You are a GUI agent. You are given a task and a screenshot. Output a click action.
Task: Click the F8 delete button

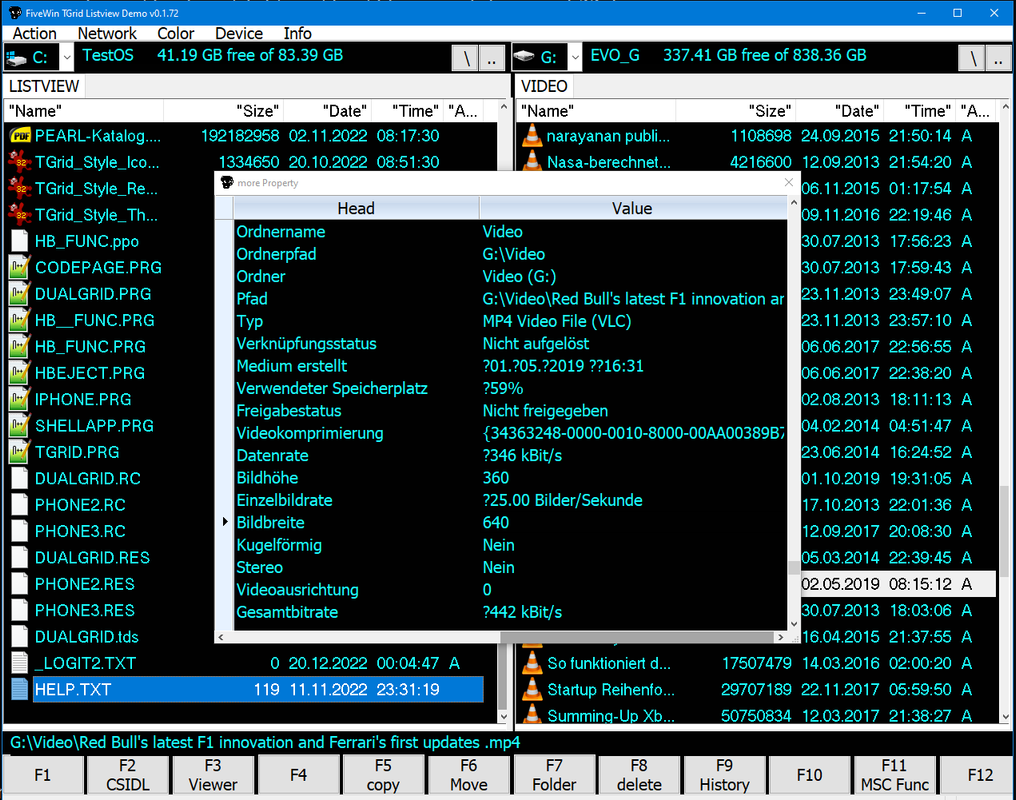pos(639,775)
